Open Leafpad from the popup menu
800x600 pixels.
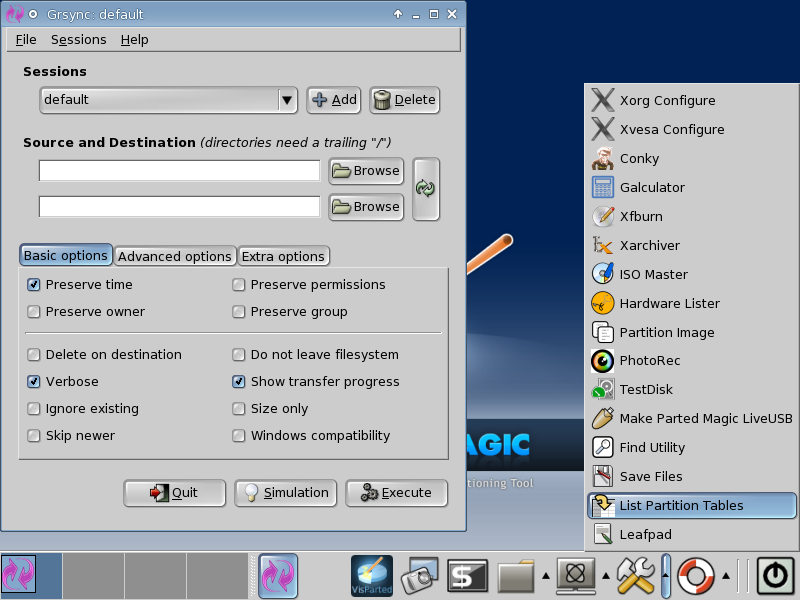pyautogui.click(x=692, y=534)
